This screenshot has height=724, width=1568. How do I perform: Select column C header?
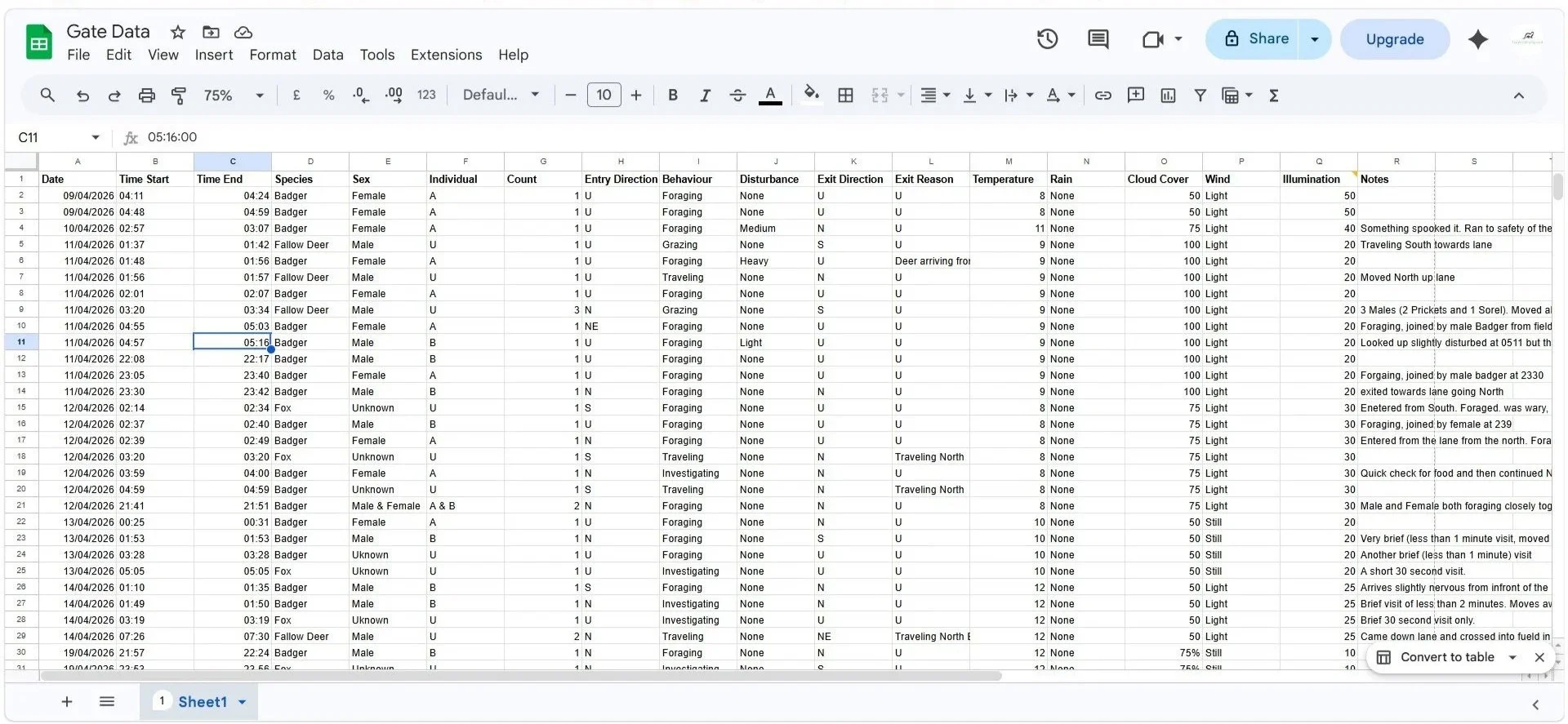pyautogui.click(x=233, y=162)
